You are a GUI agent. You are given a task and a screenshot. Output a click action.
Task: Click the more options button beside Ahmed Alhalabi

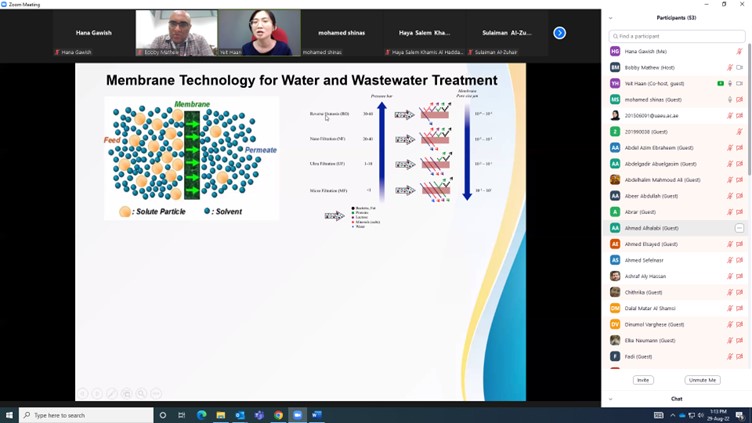click(739, 228)
